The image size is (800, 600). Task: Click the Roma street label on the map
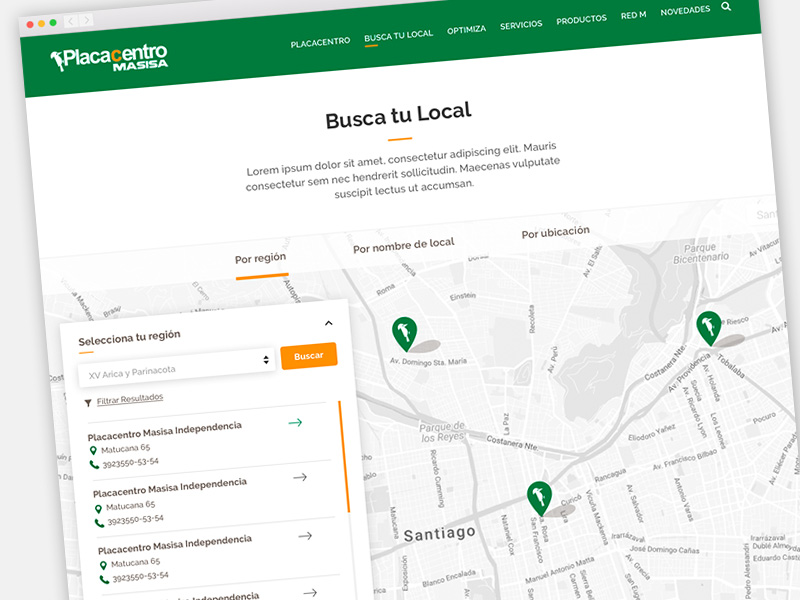[x=385, y=290]
